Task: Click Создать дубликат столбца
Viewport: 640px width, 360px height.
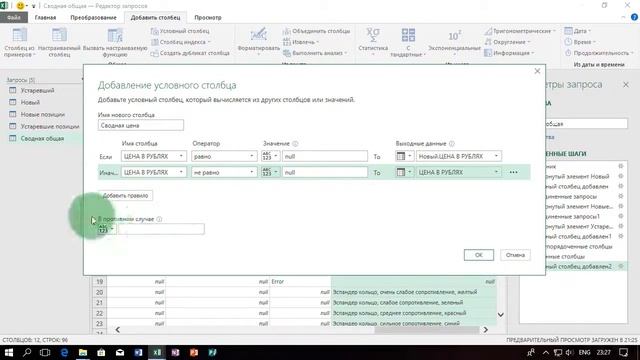Action: (190, 53)
